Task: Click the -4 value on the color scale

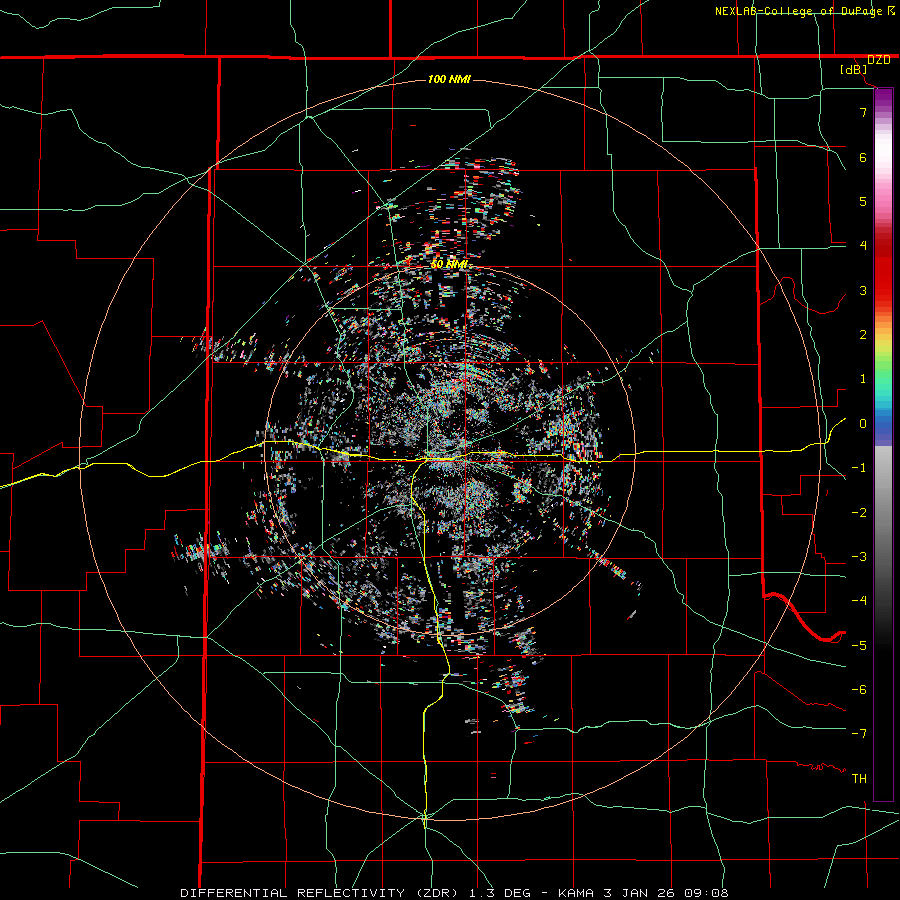Action: (859, 601)
